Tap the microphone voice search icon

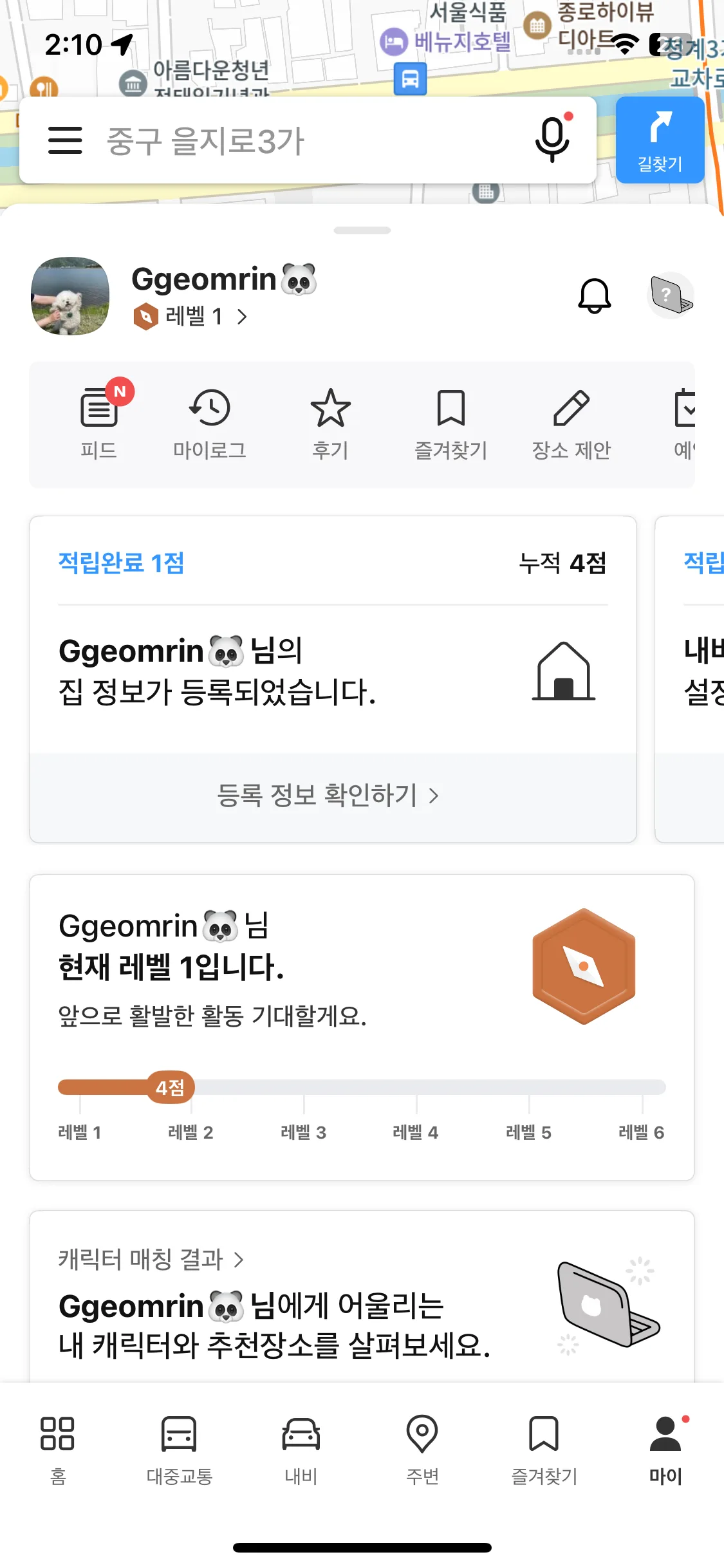(553, 139)
